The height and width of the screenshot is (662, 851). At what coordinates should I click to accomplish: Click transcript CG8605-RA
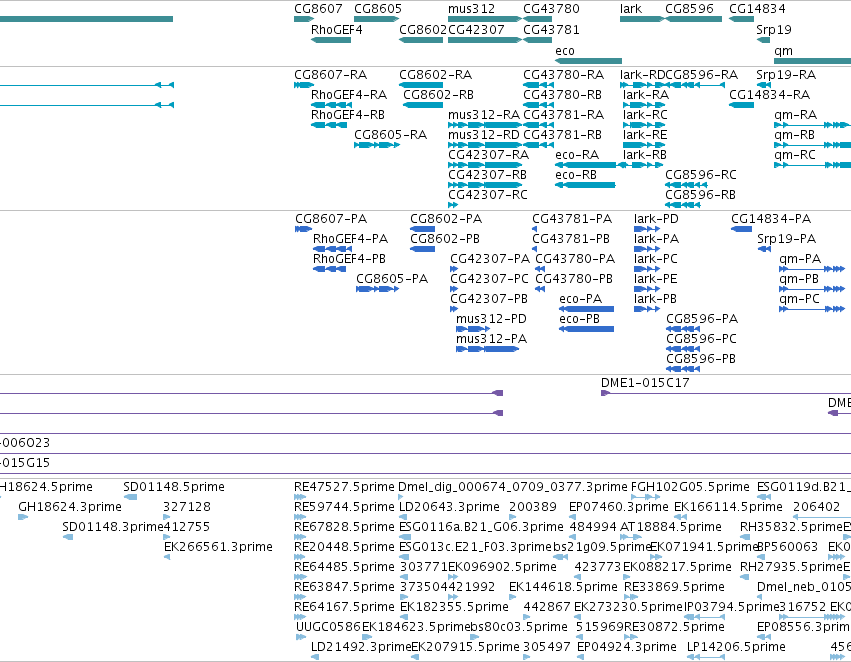pos(377,145)
